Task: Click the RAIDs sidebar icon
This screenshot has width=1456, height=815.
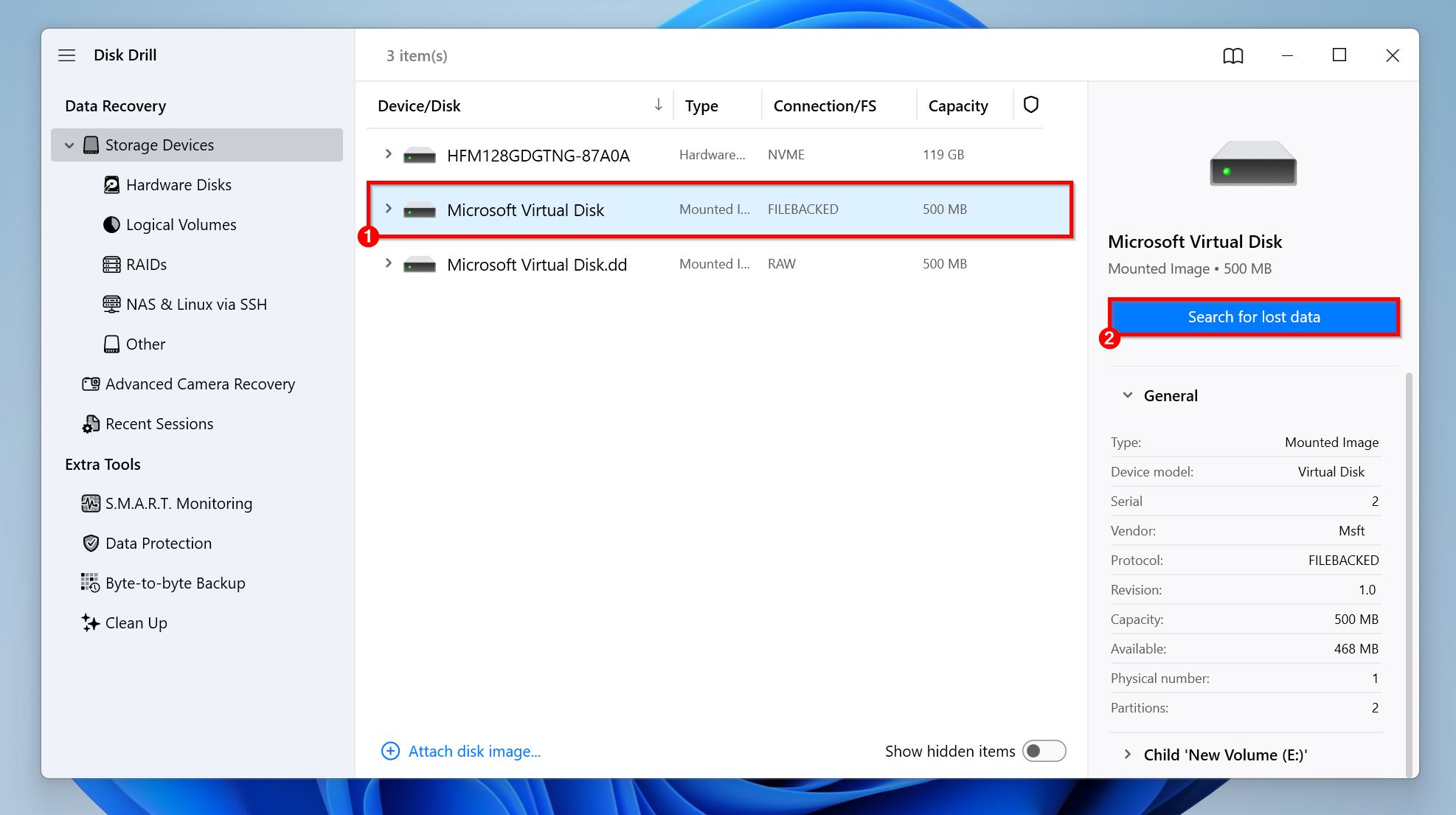Action: [111, 264]
